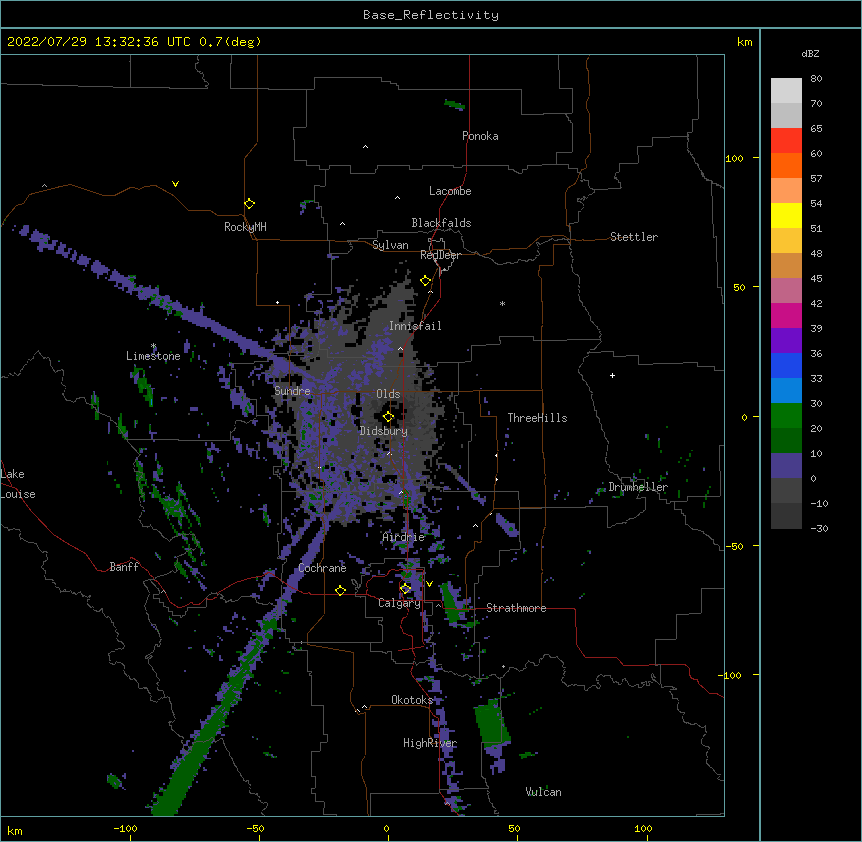Click the light gray 80 dBZ legend swatch

click(786, 91)
